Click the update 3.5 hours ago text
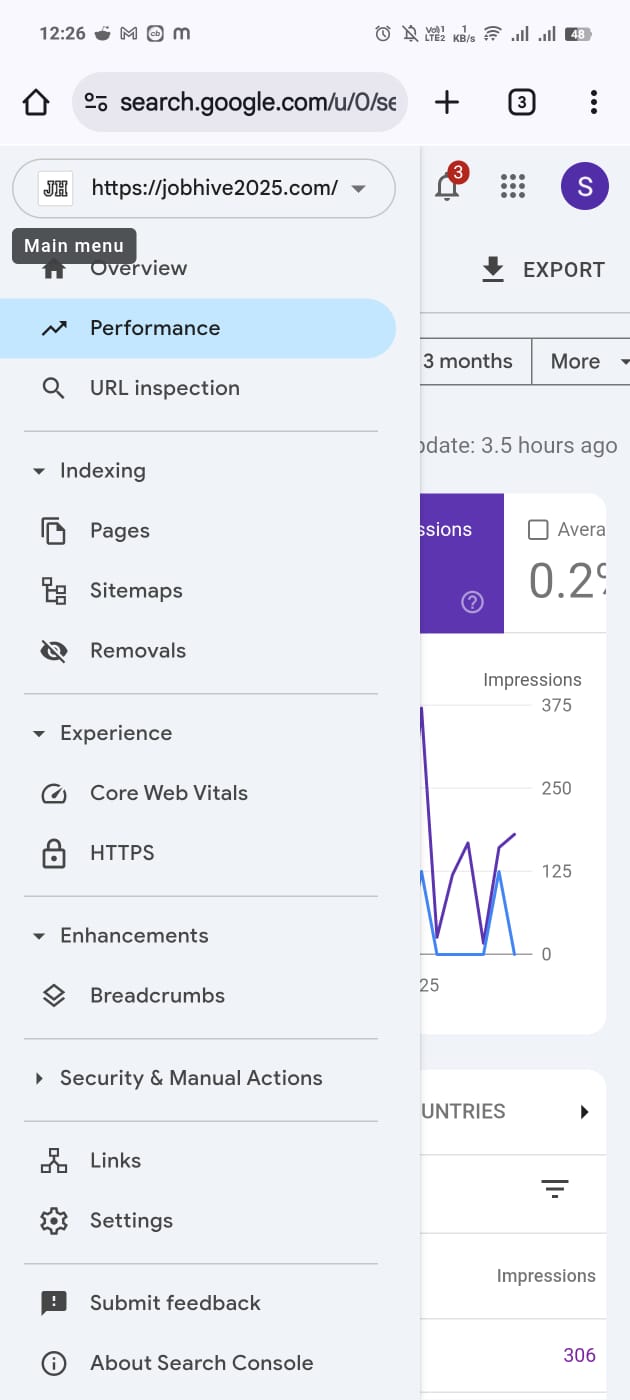630x1400 pixels. (519, 446)
